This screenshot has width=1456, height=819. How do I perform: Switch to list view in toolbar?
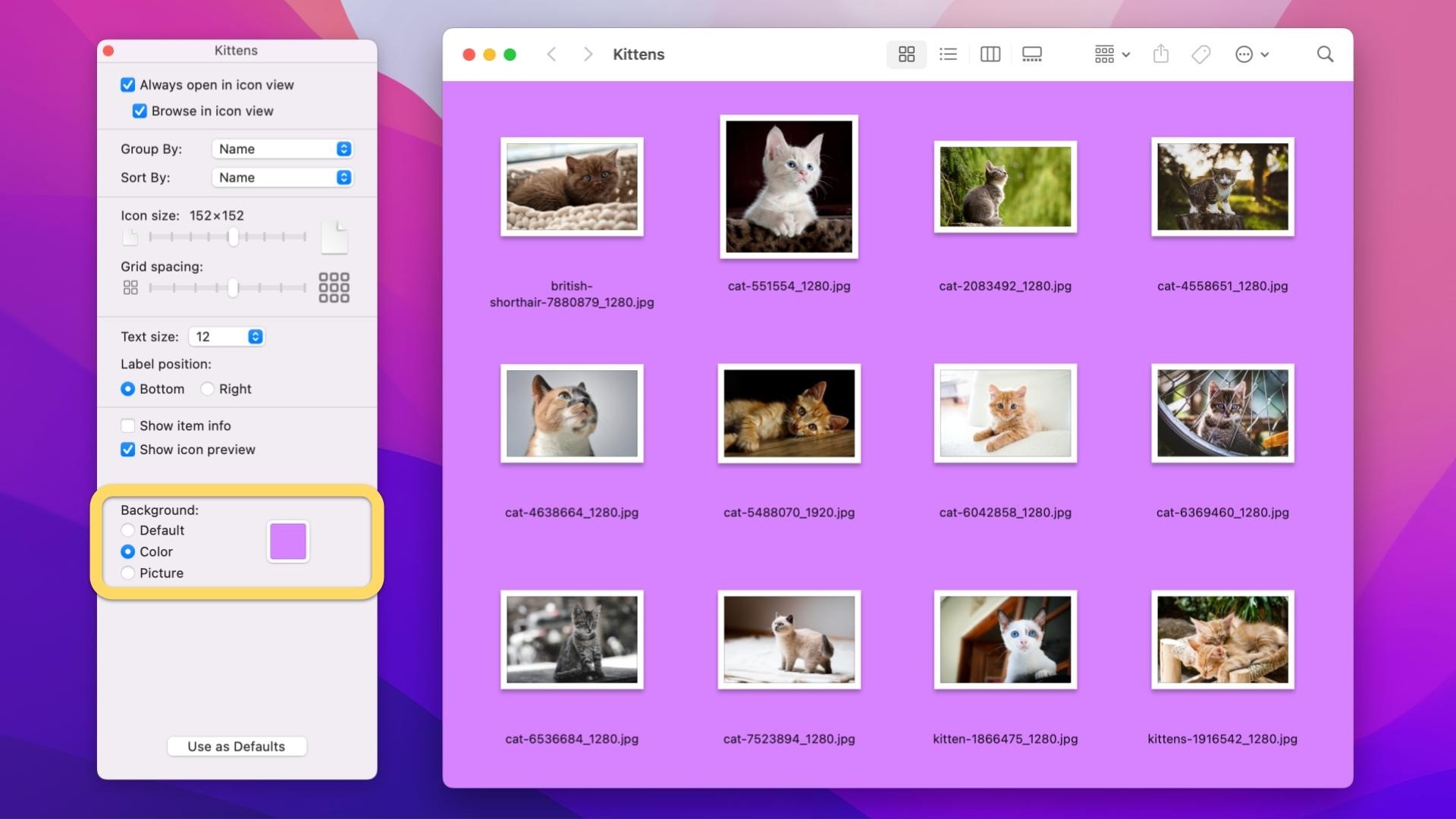point(948,55)
